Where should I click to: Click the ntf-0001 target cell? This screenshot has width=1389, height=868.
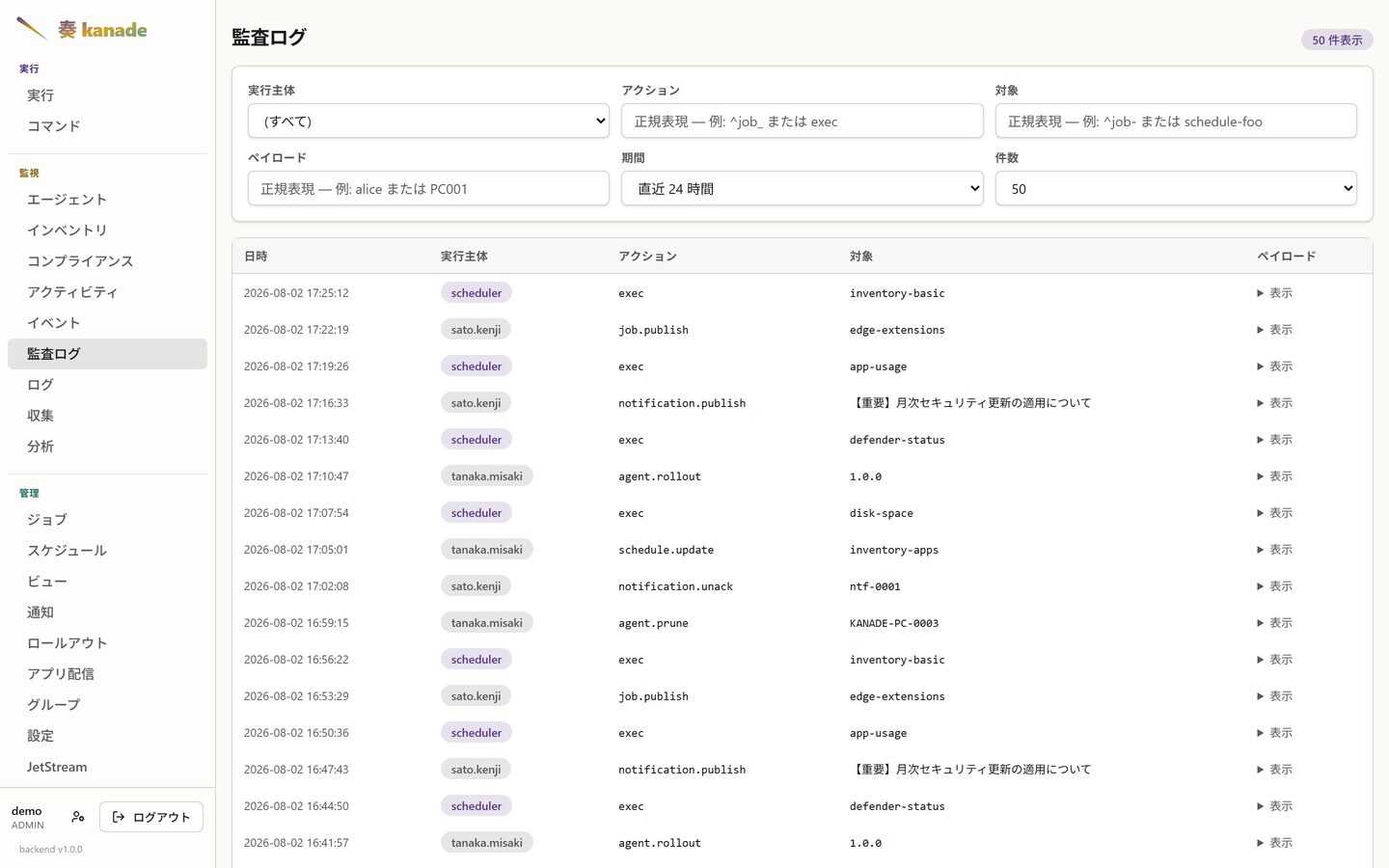(x=875, y=586)
